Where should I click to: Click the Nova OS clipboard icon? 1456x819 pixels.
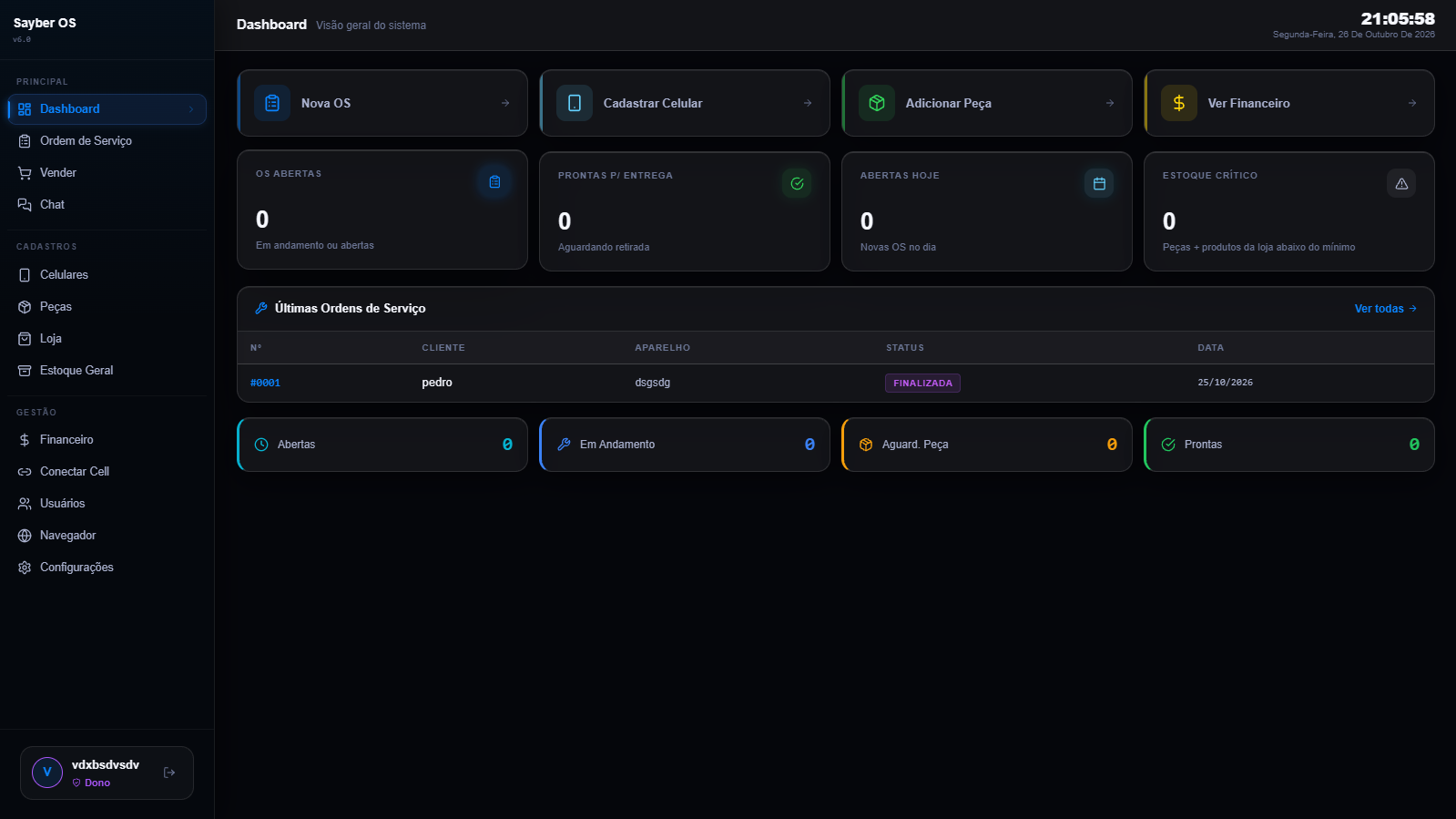pyautogui.click(x=272, y=103)
